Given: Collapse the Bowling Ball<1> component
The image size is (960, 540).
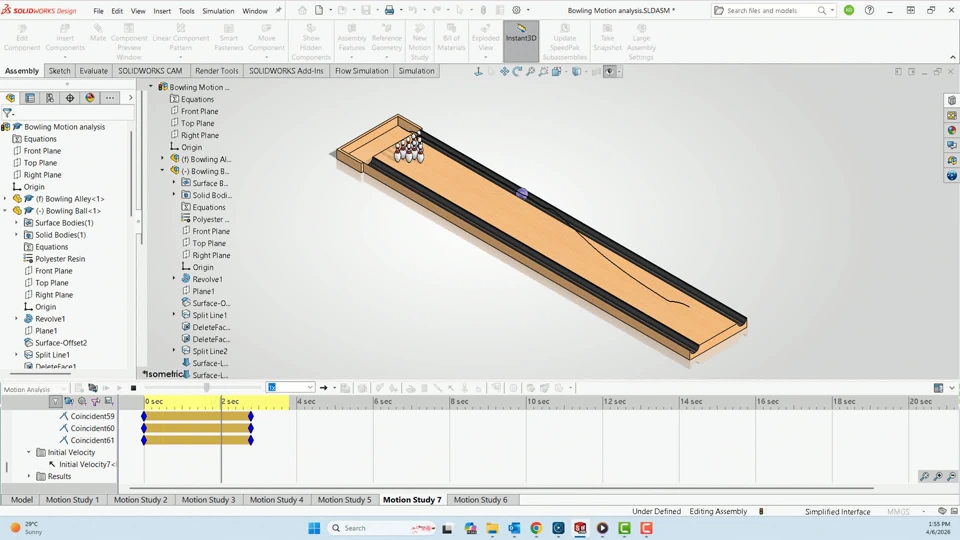Looking at the screenshot, I should [x=5, y=211].
